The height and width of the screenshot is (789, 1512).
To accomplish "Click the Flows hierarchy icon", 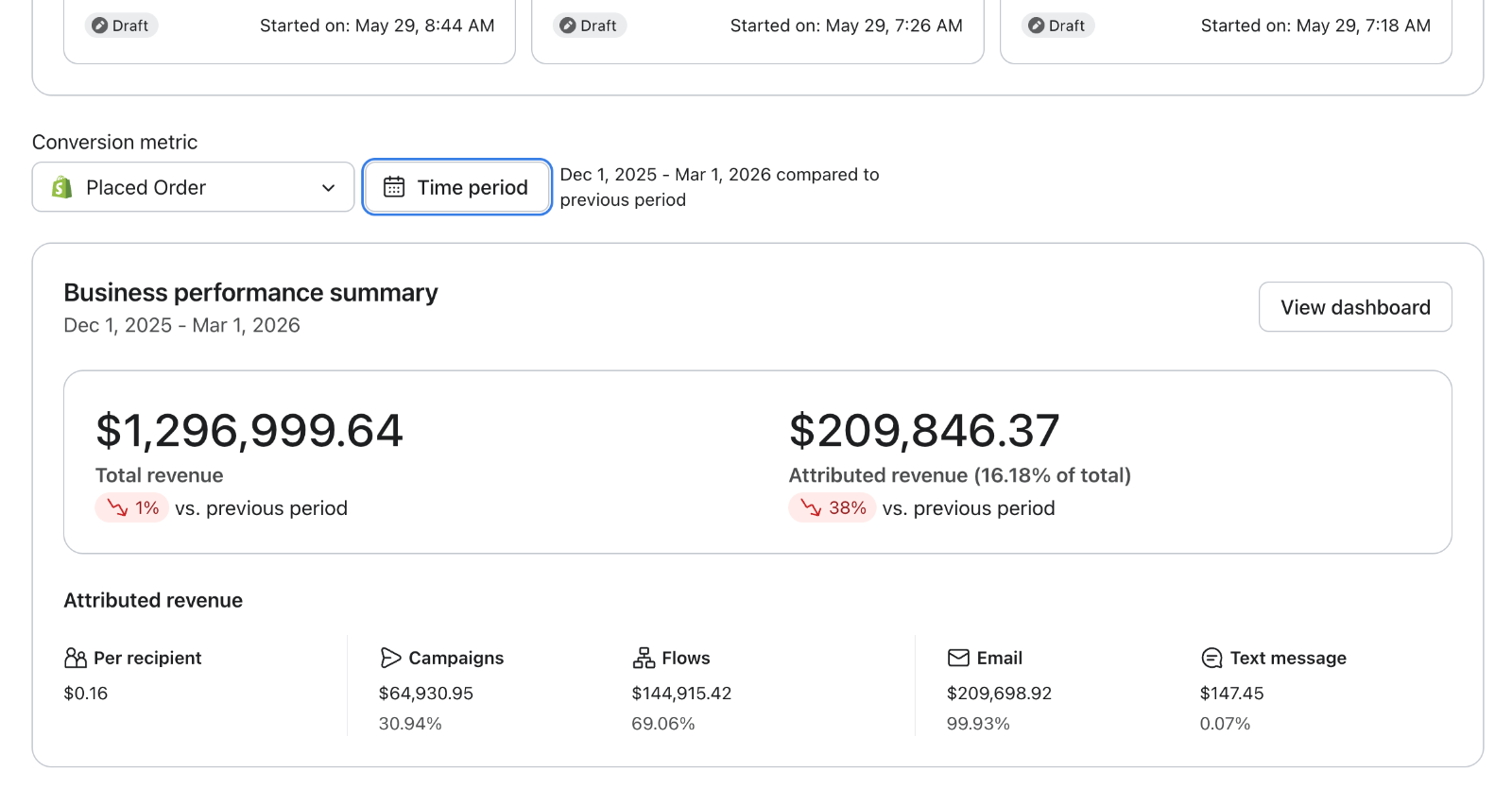I will (644, 658).
